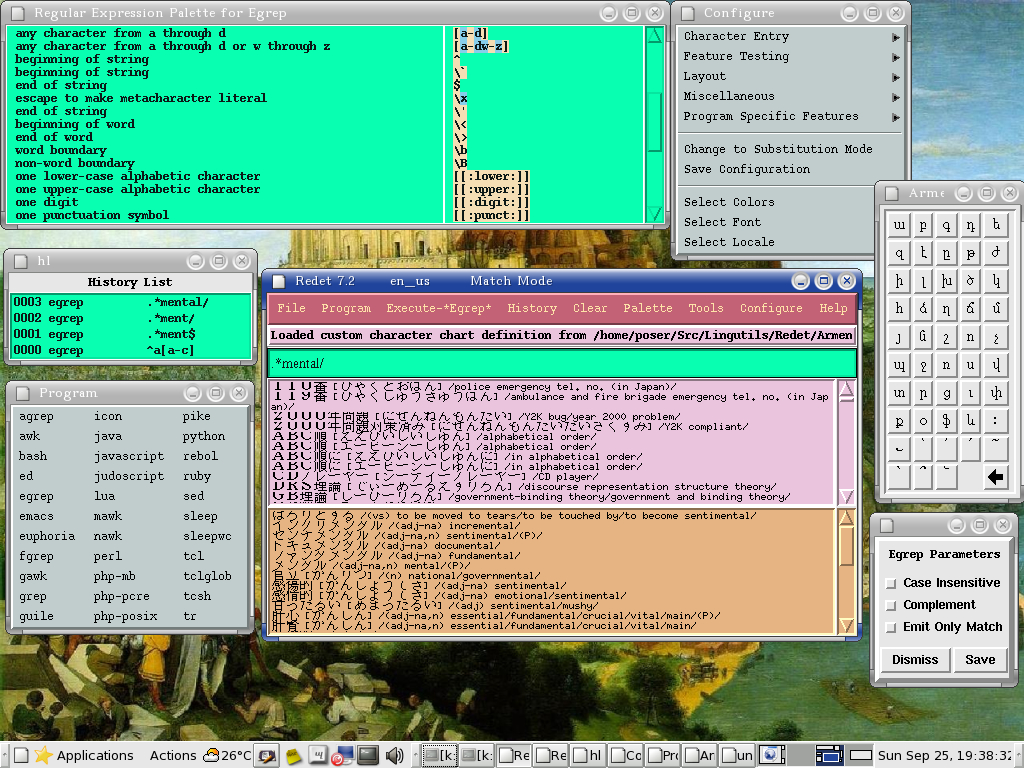
Task: Click the Applications star icon in the panel
Action: 43,755
